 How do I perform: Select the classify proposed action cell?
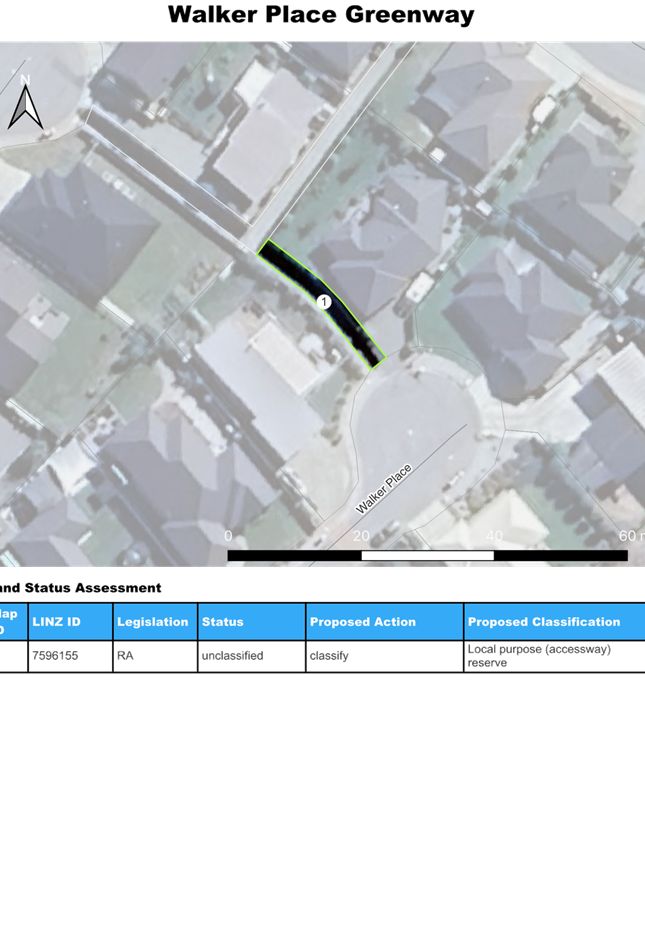pyautogui.click(x=384, y=656)
